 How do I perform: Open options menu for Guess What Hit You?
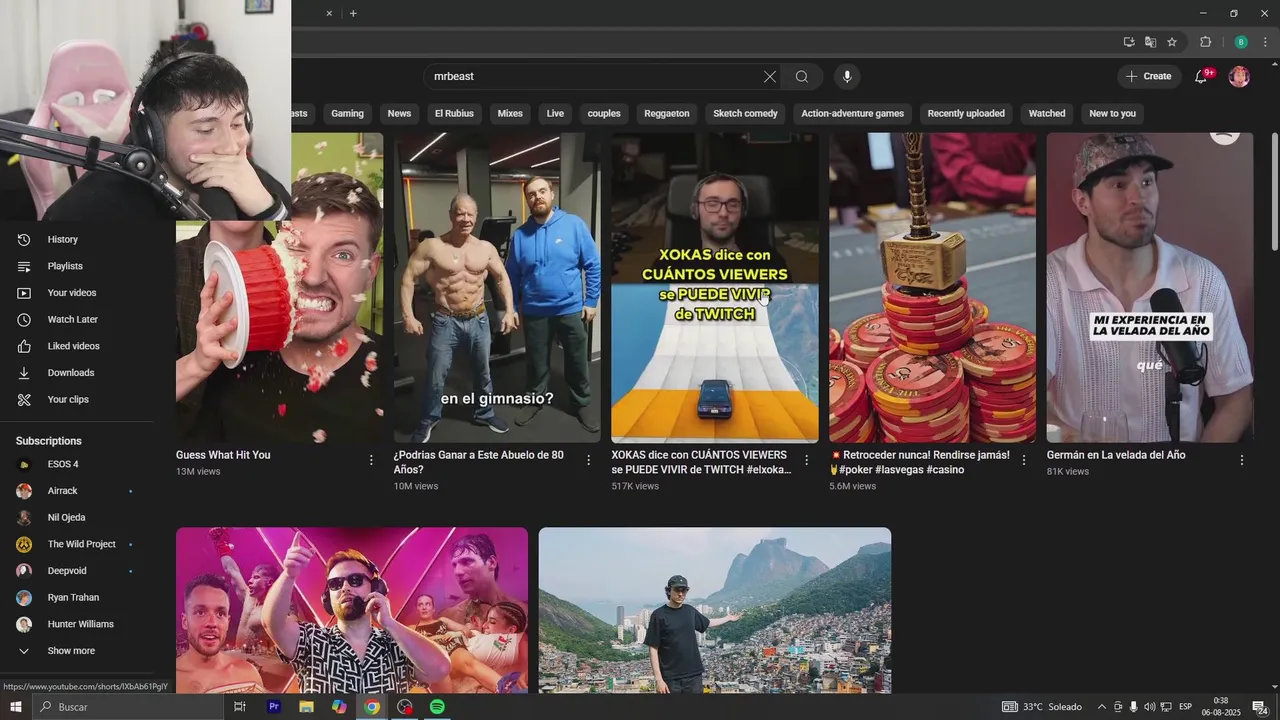(x=371, y=460)
